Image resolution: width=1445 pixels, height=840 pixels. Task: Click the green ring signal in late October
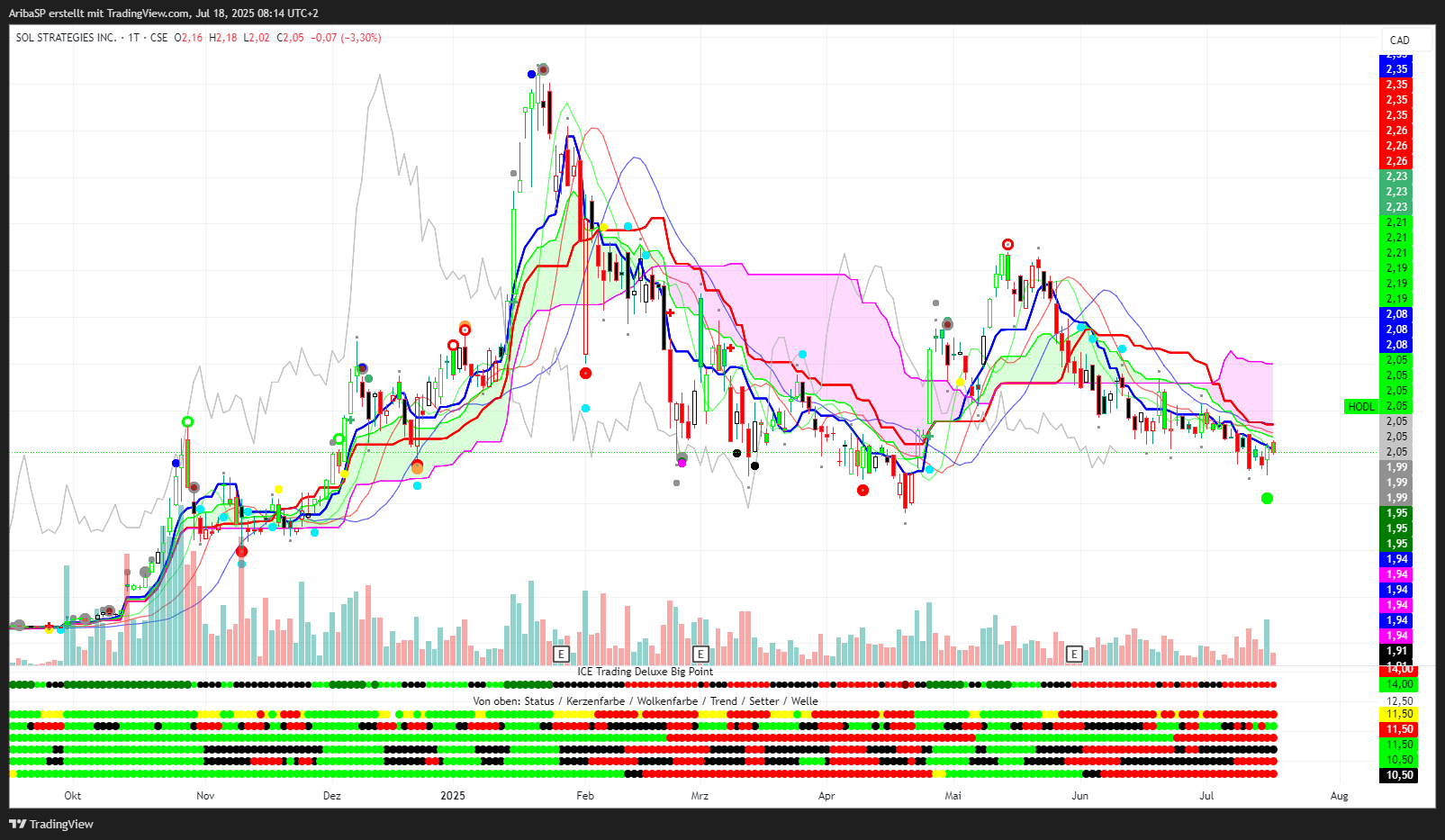tap(187, 421)
